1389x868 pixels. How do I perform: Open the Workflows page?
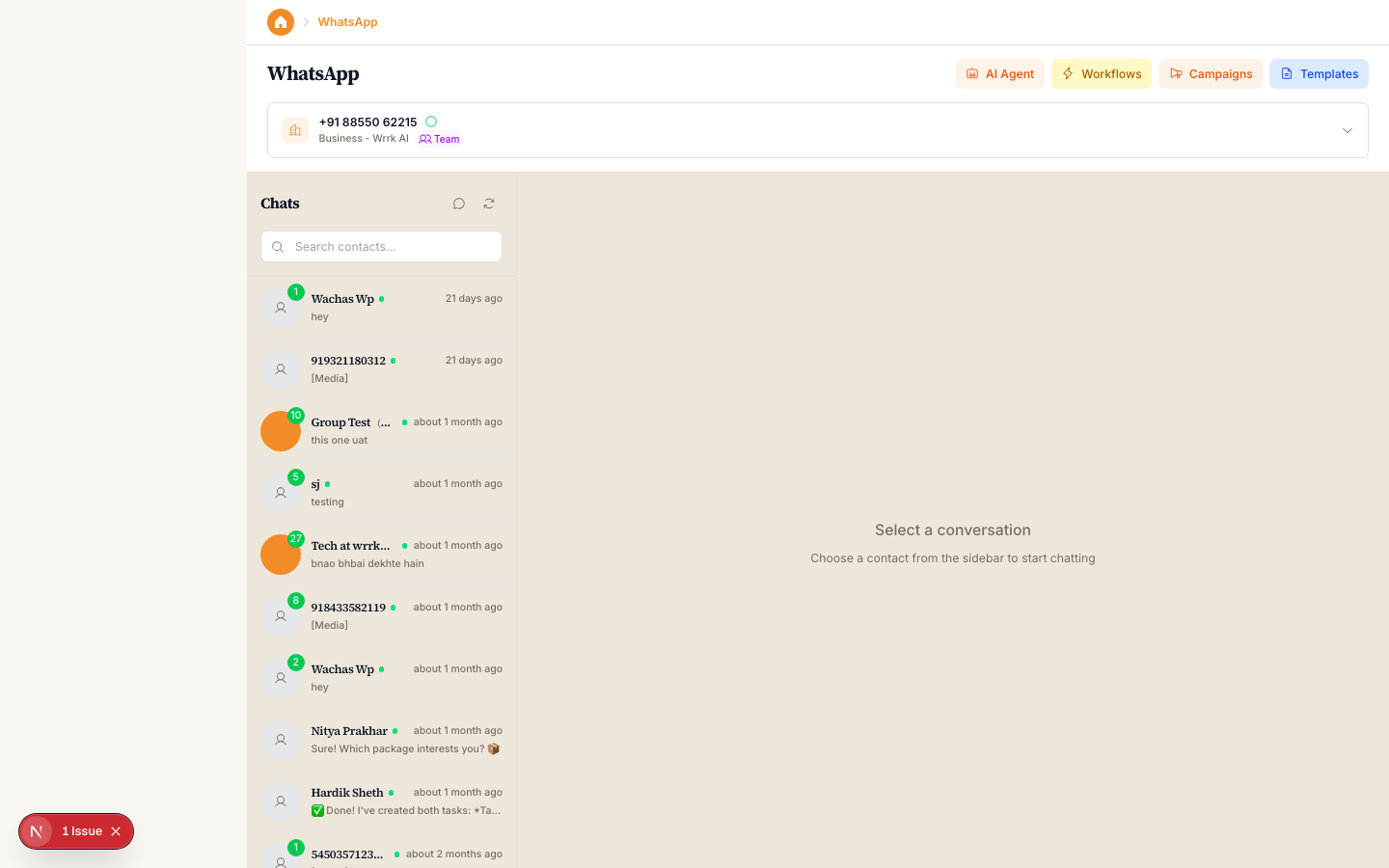[x=1101, y=74]
